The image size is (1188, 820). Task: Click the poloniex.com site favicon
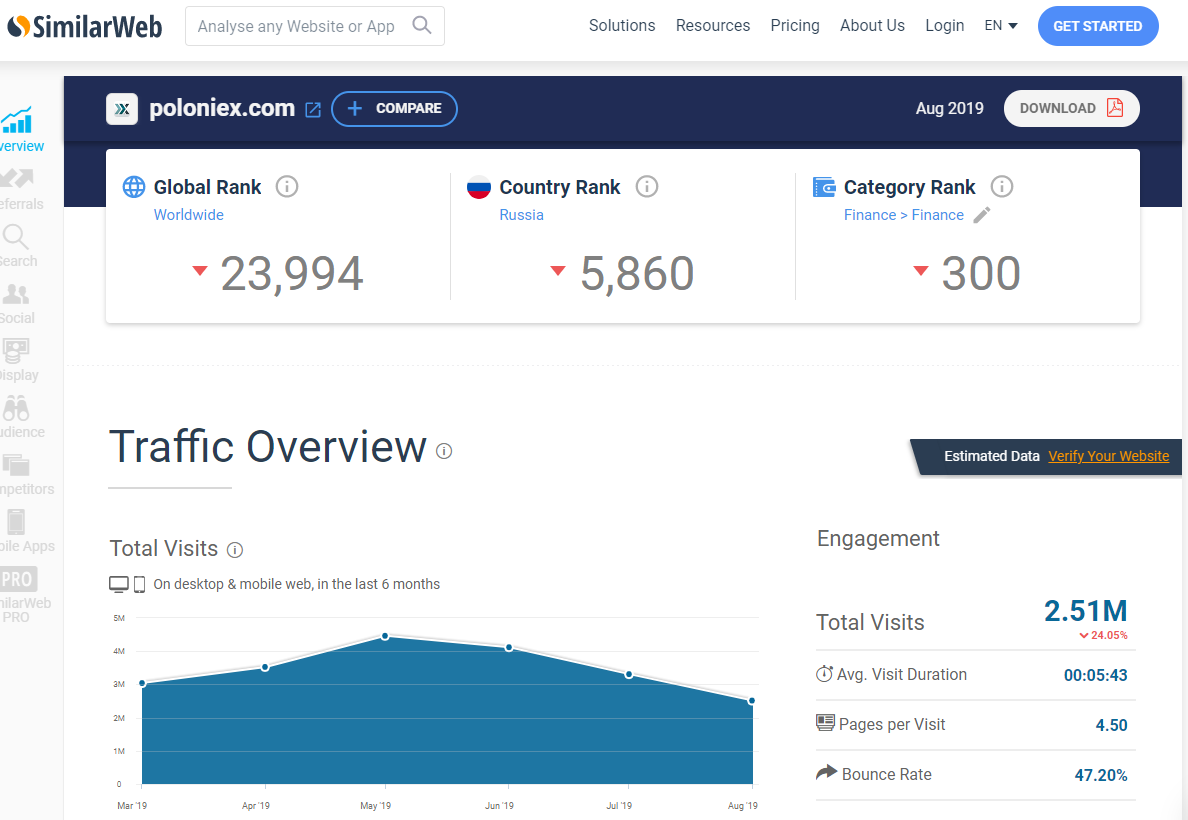coord(122,109)
